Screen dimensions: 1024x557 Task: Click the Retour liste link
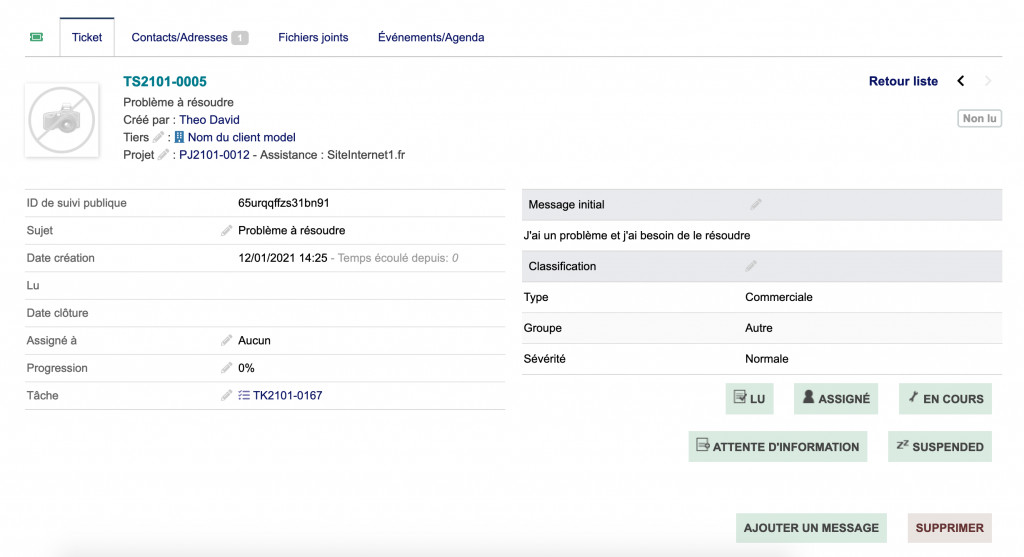[903, 81]
